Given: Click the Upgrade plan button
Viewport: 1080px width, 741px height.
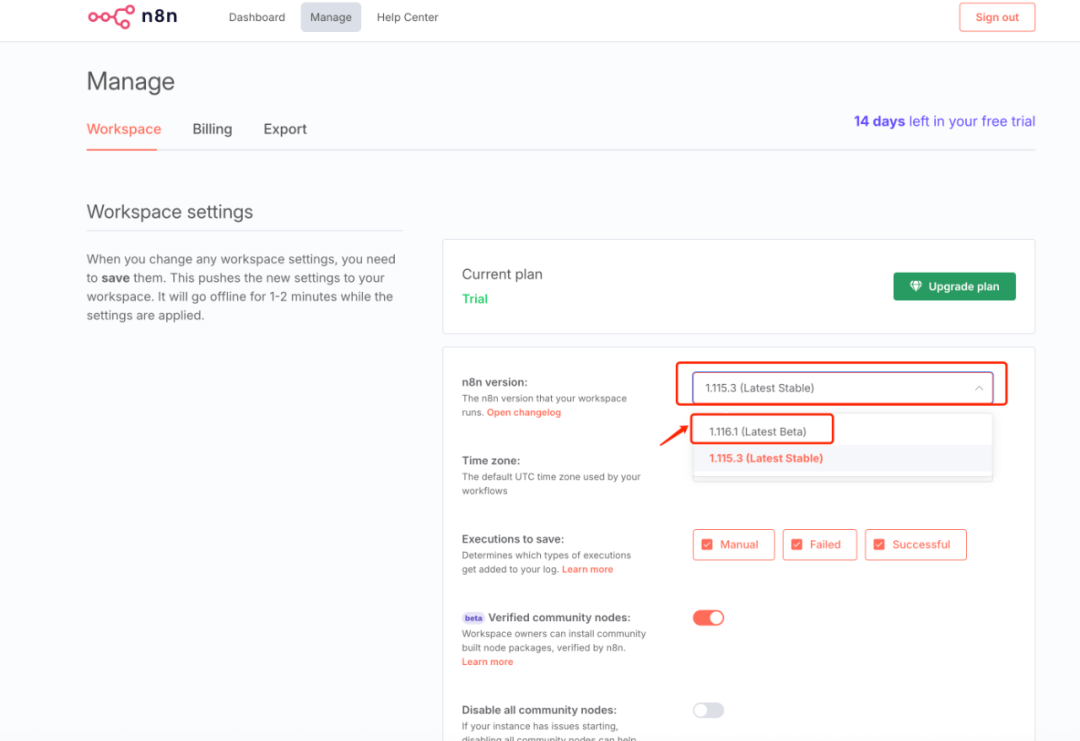Looking at the screenshot, I should click(x=954, y=287).
